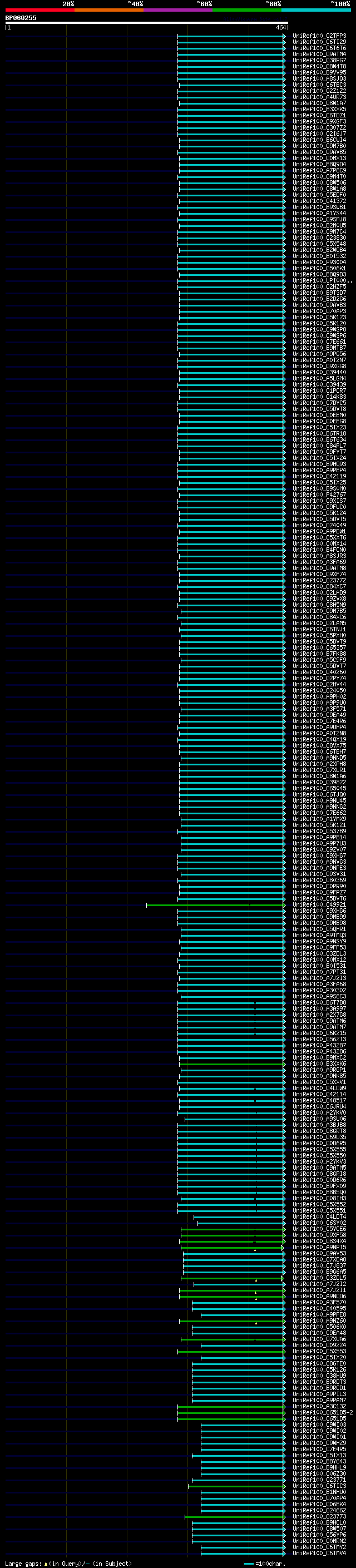
Task: Click the '~100%' scale label
Action: pos(340,4)
